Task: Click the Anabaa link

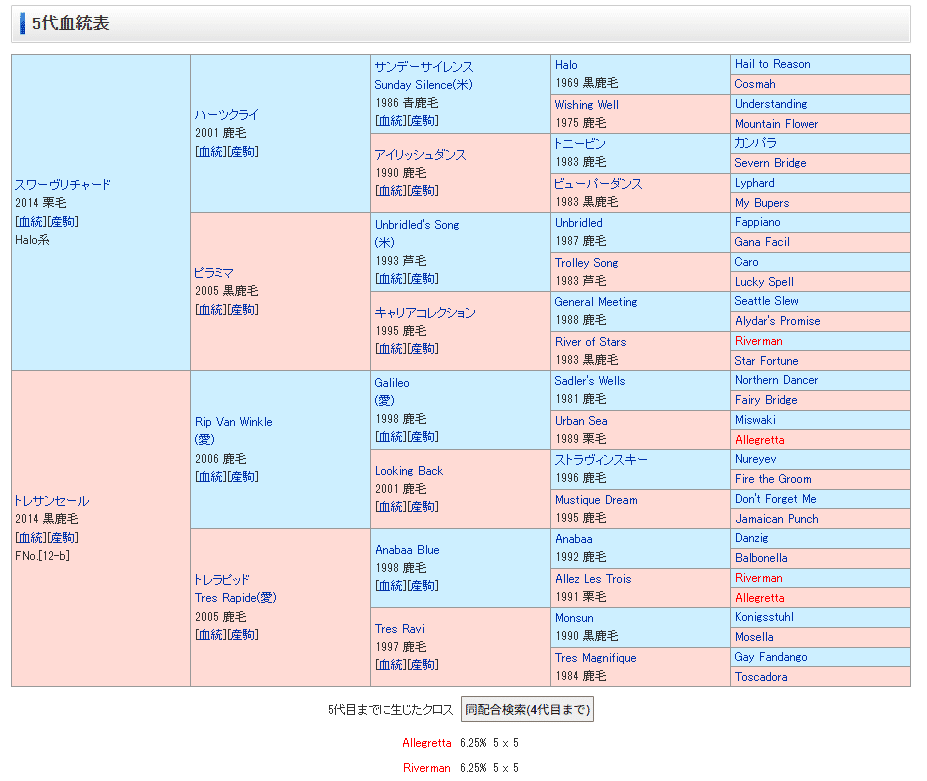Action: click(x=573, y=539)
